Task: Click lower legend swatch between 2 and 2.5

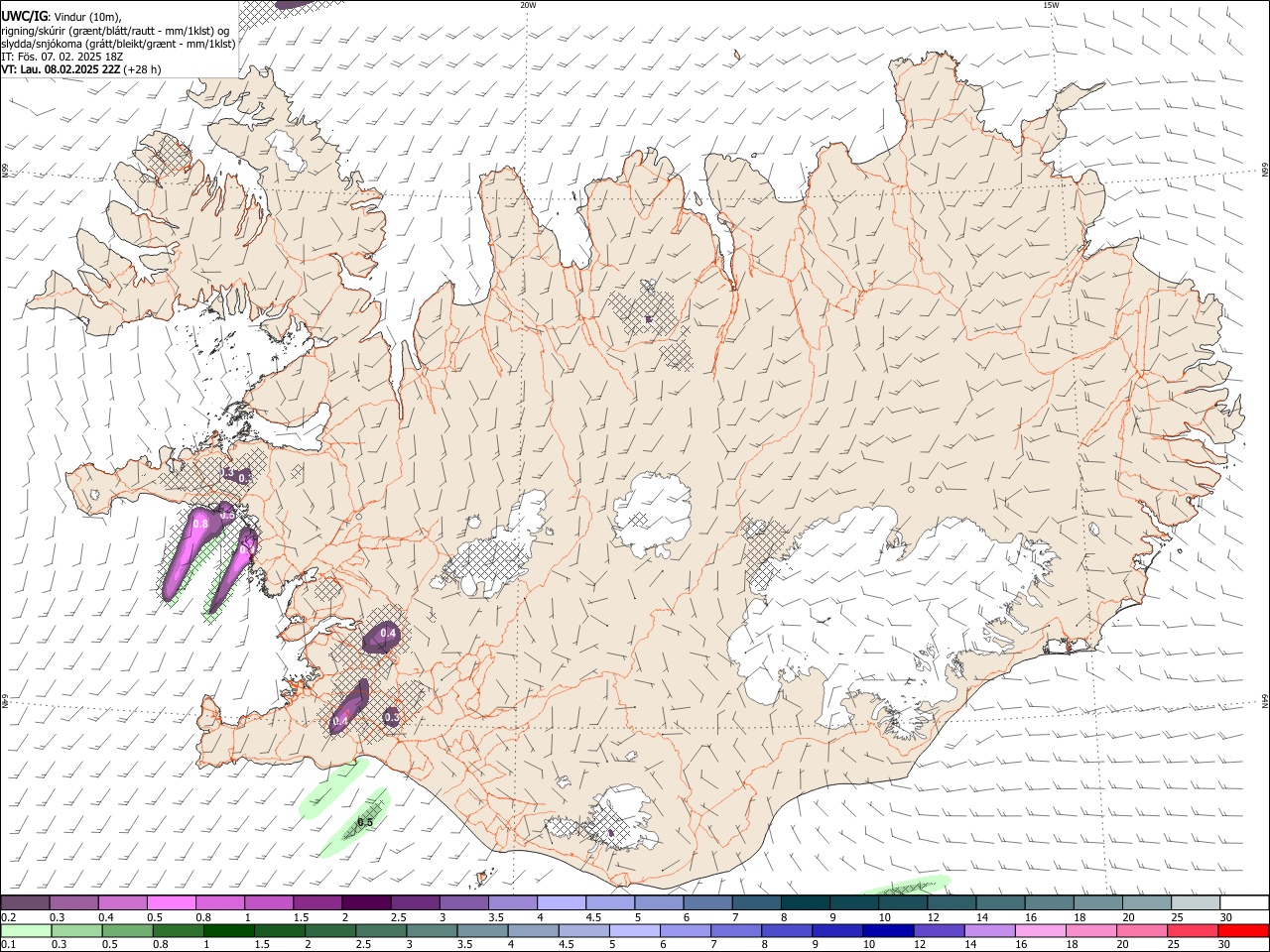Action: click(x=330, y=930)
